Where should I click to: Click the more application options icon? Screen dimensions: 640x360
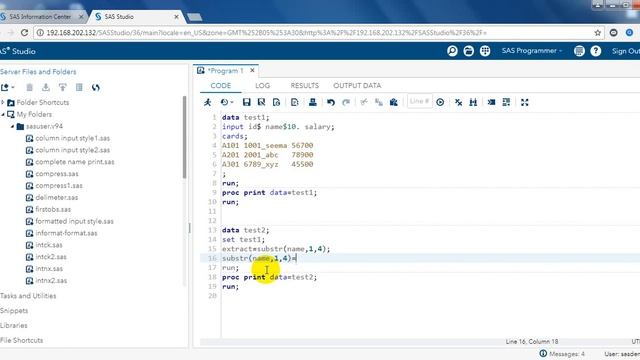coord(579,51)
